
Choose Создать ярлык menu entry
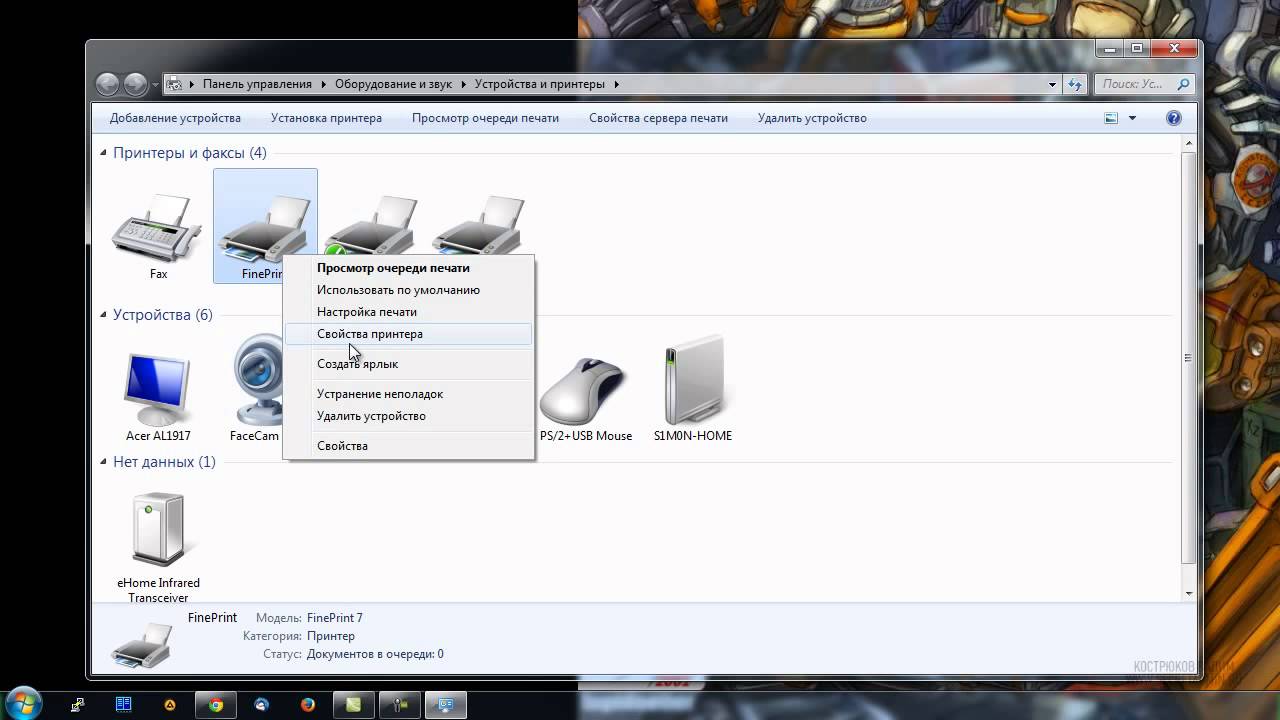tap(408, 364)
